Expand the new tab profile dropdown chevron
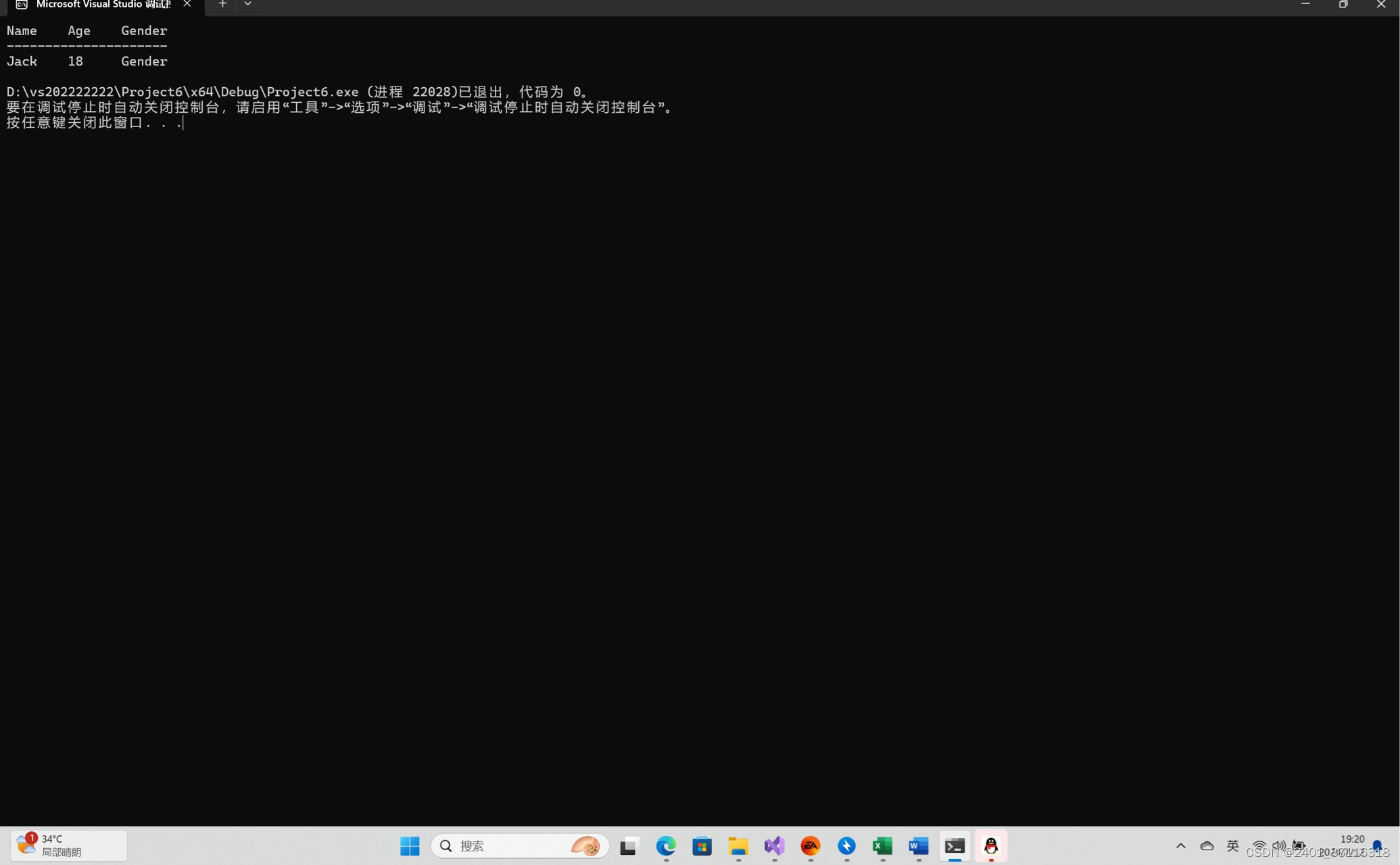The image size is (1400, 865). coord(247,4)
